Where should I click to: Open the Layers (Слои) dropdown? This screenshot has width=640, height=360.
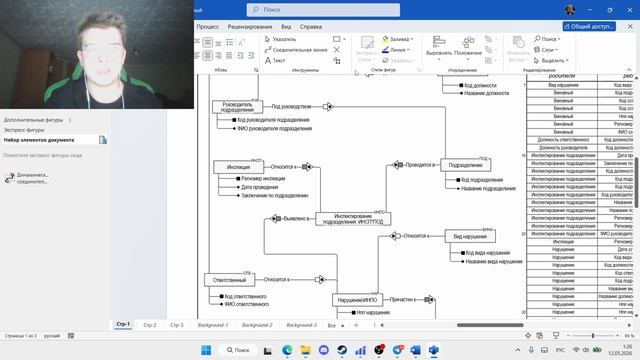(x=546, y=50)
